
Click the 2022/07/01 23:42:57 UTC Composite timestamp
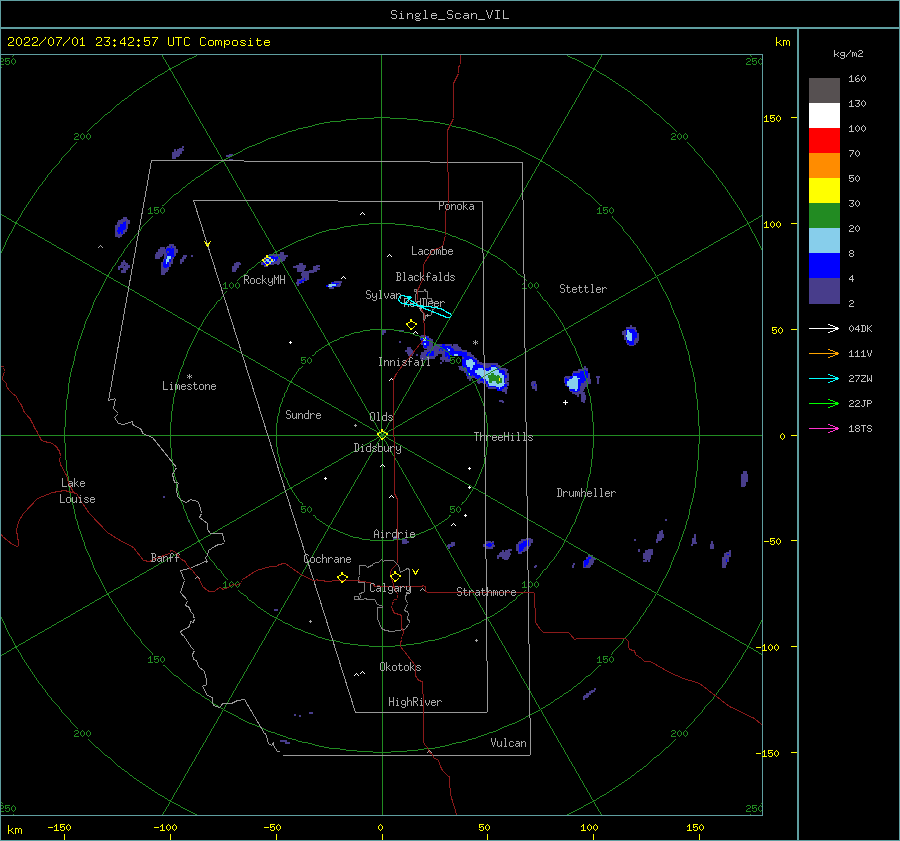139,42
